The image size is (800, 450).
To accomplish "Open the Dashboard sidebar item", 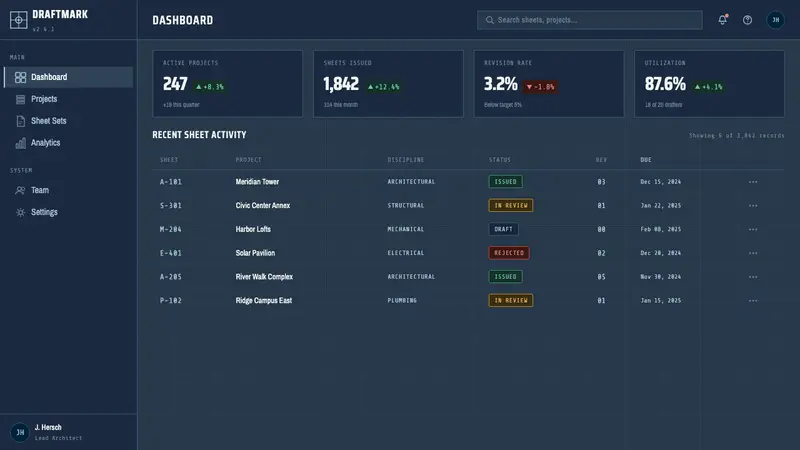I will pyautogui.click(x=68, y=77).
